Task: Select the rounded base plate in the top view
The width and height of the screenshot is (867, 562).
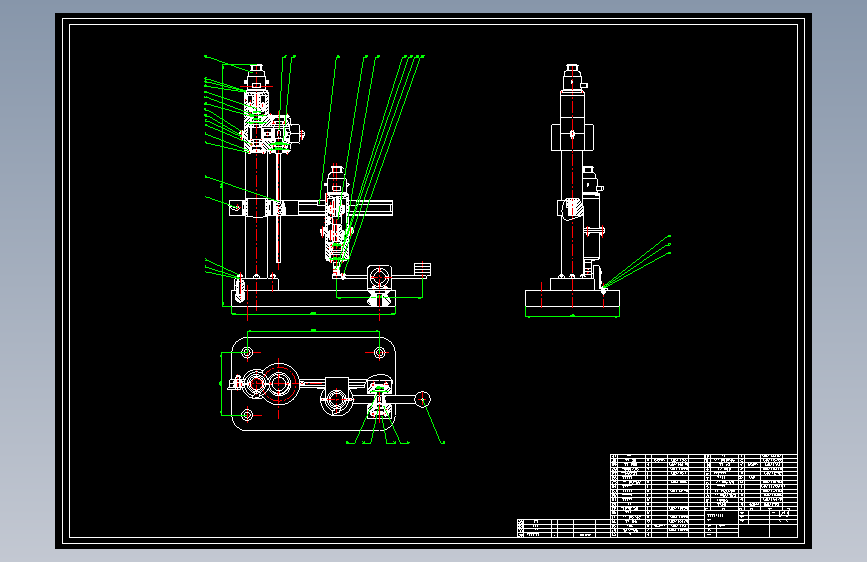Action: [314, 383]
